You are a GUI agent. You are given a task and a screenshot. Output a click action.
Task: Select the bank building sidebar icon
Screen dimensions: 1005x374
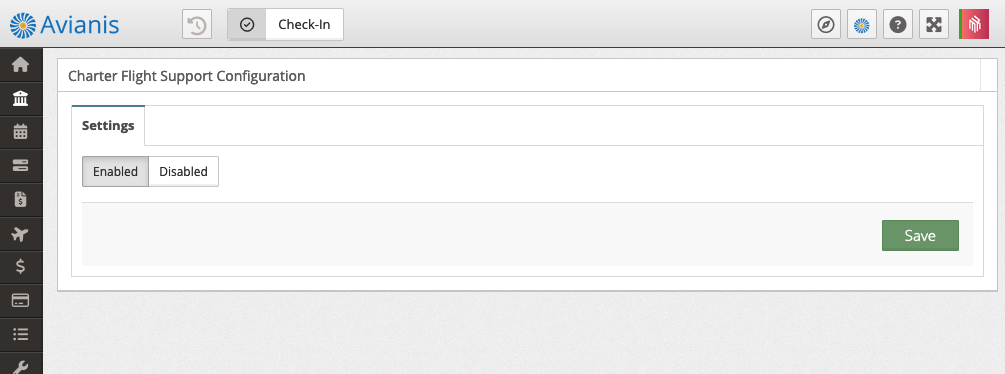(21, 99)
